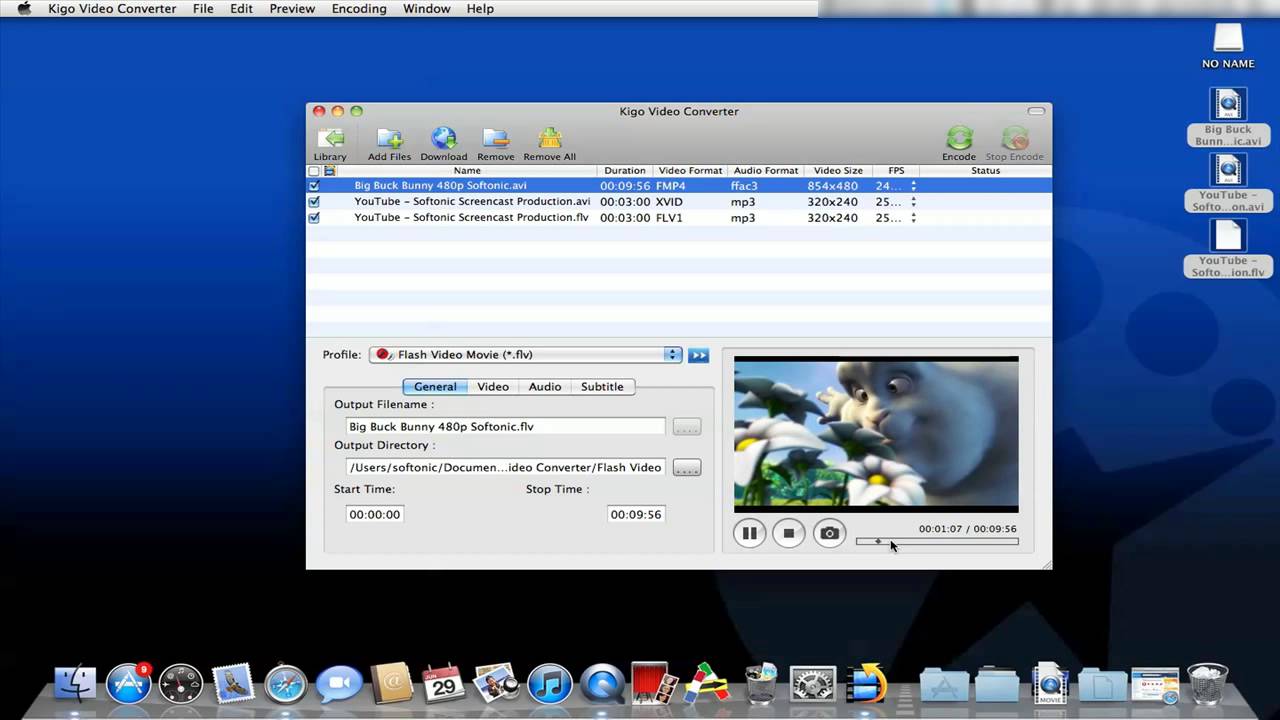Open the Library toolbar icon
1280x720 pixels.
point(330,144)
